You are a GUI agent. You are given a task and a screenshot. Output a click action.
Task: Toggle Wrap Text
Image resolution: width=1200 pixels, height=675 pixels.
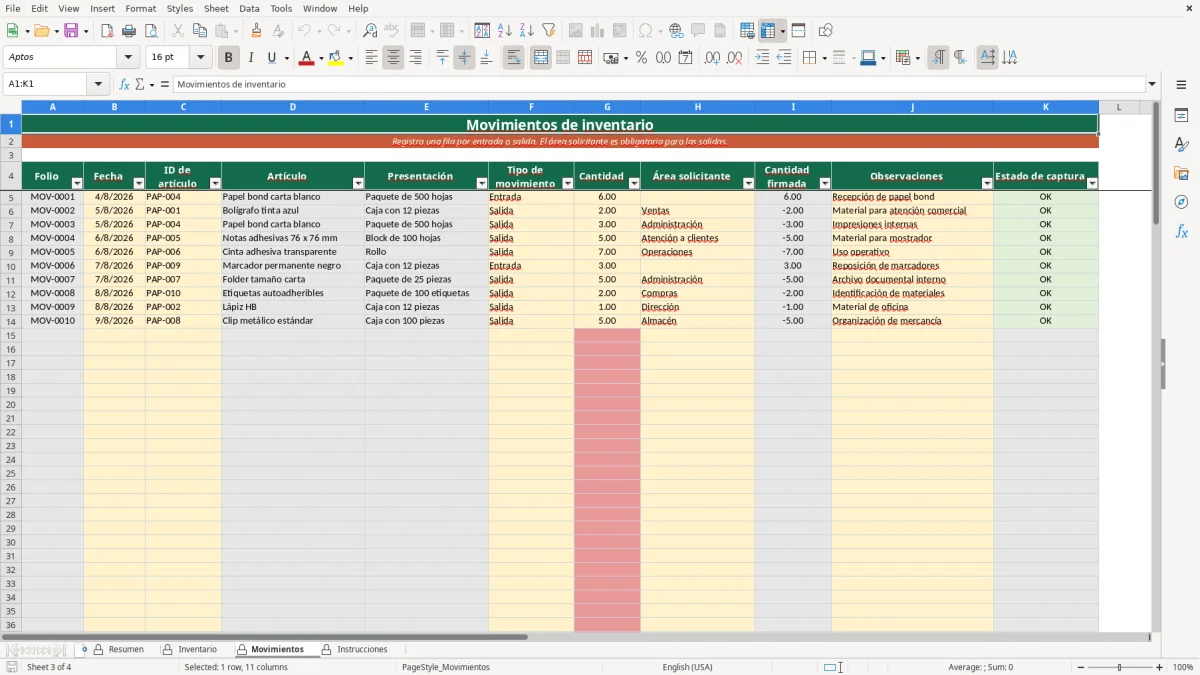[514, 58]
